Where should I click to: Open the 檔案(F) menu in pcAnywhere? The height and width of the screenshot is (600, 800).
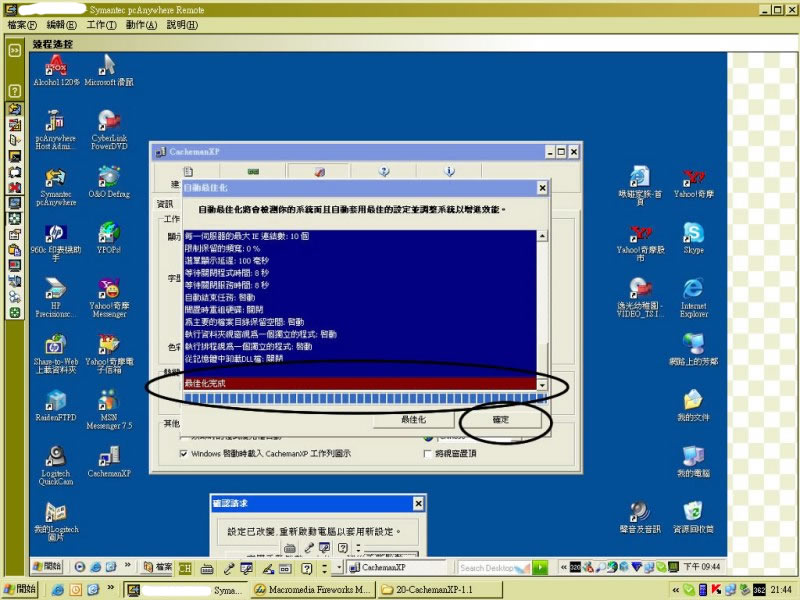pyautogui.click(x=22, y=24)
